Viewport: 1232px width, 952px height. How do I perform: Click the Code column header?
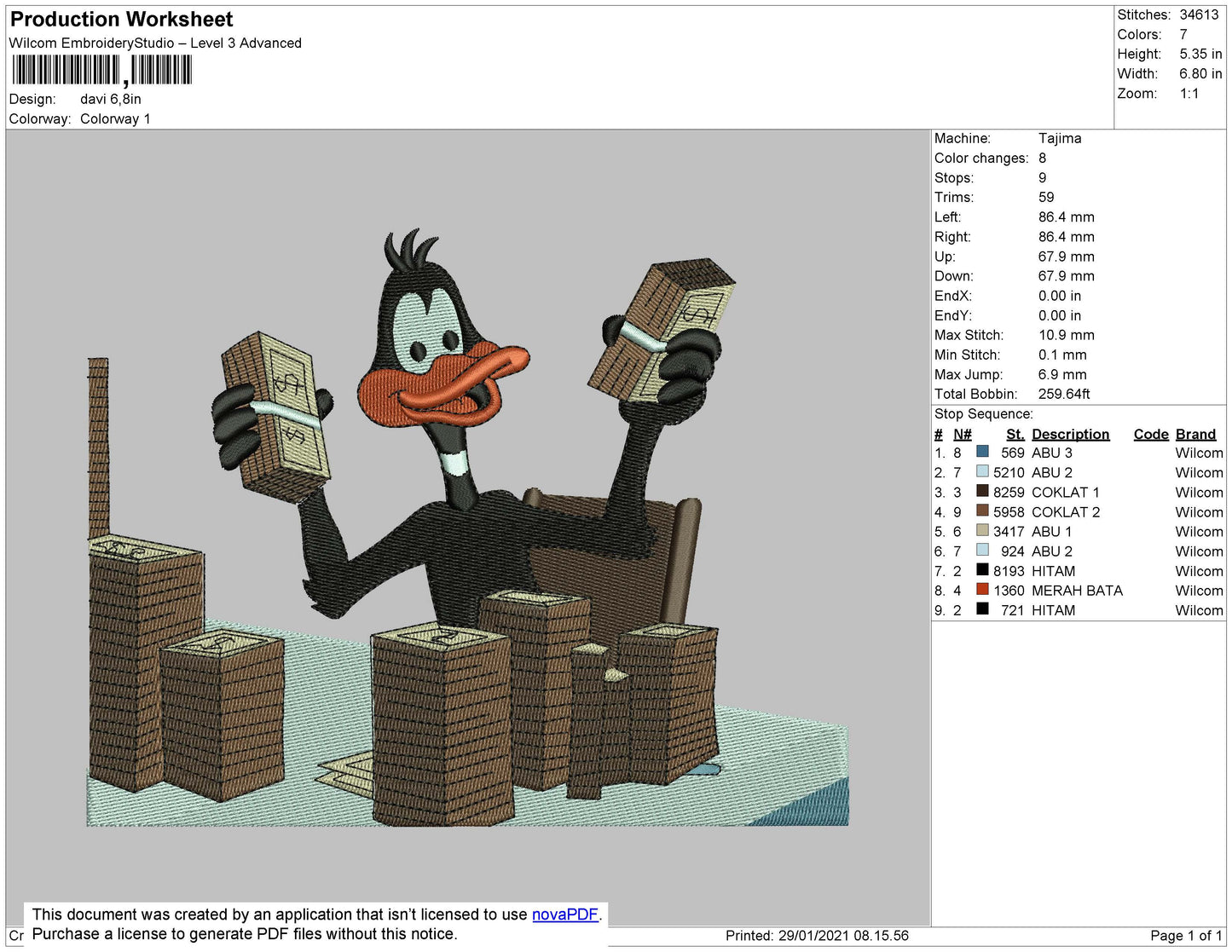(1151, 435)
